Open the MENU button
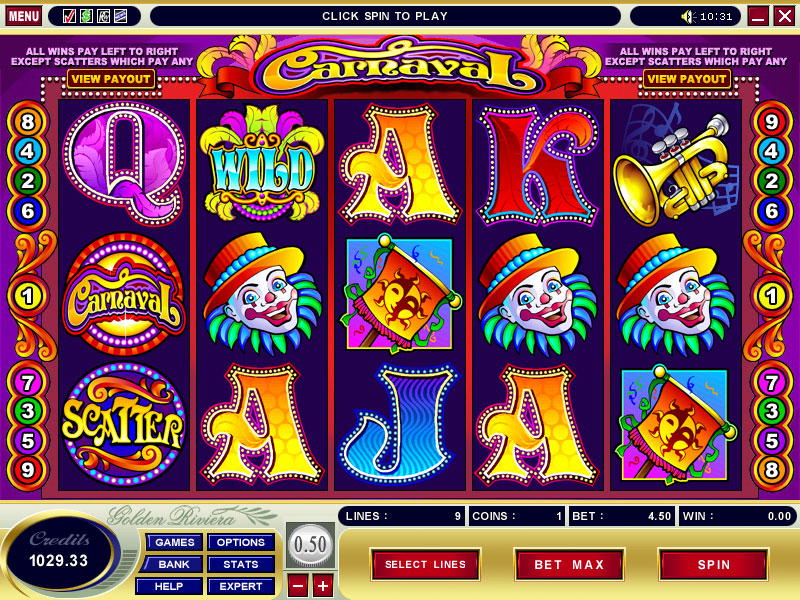The image size is (800, 600). click(23, 16)
